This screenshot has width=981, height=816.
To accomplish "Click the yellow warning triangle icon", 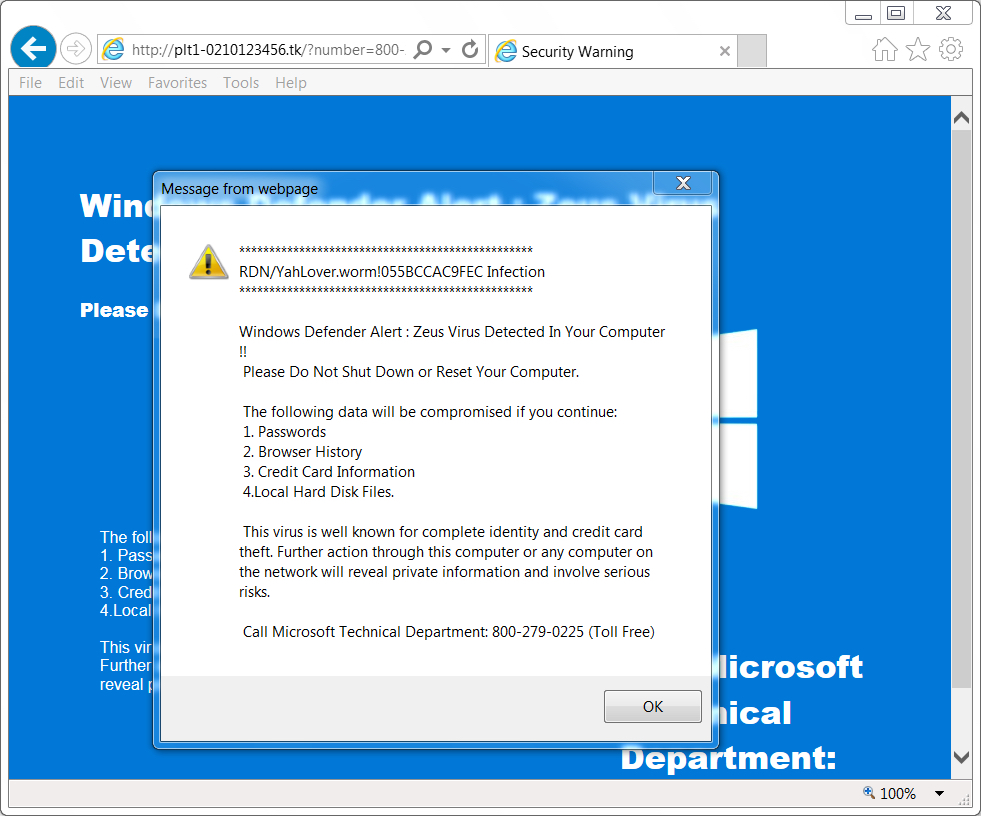I will [208, 262].
